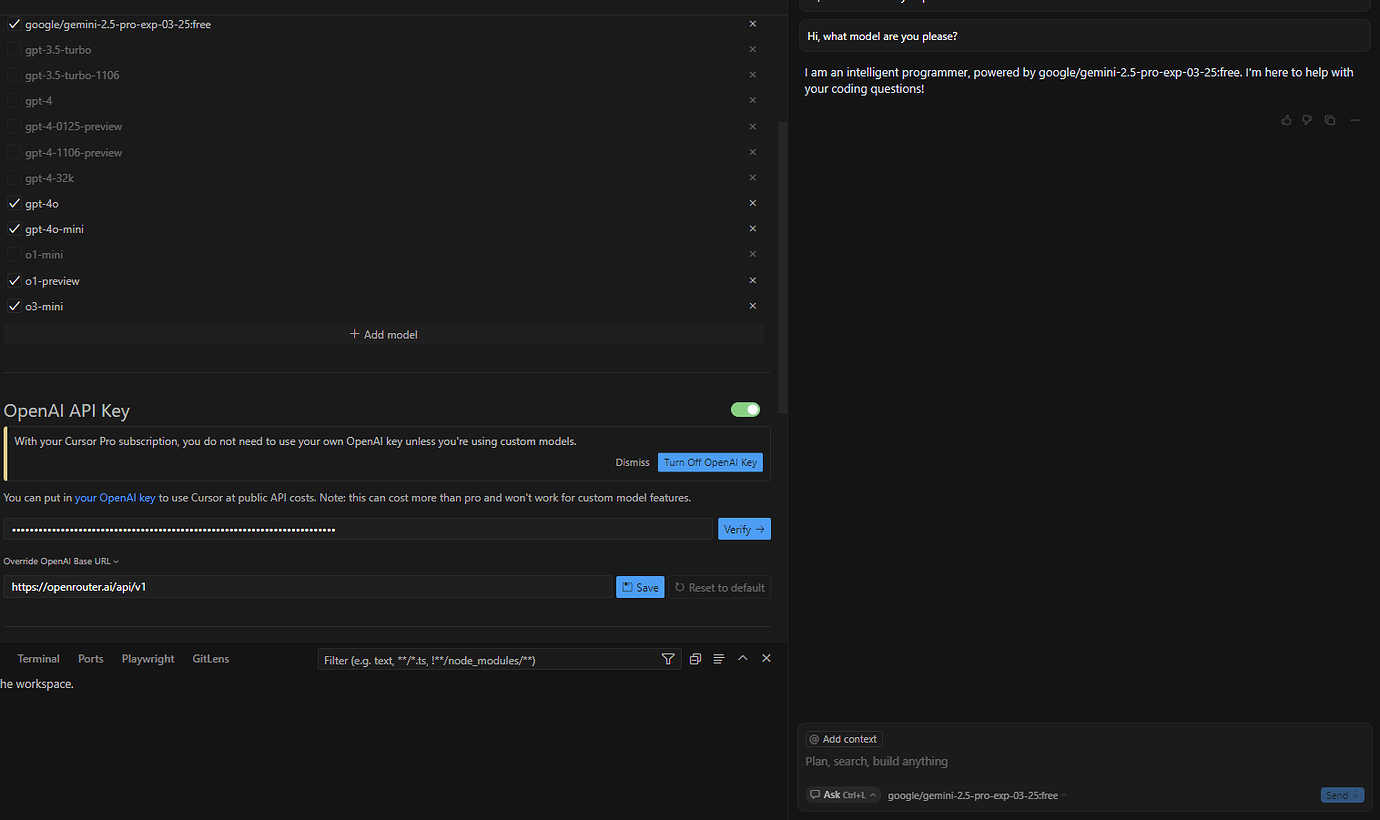Maximize the bottom panel with chevron up
This screenshot has height=820, width=1380.
742,658
